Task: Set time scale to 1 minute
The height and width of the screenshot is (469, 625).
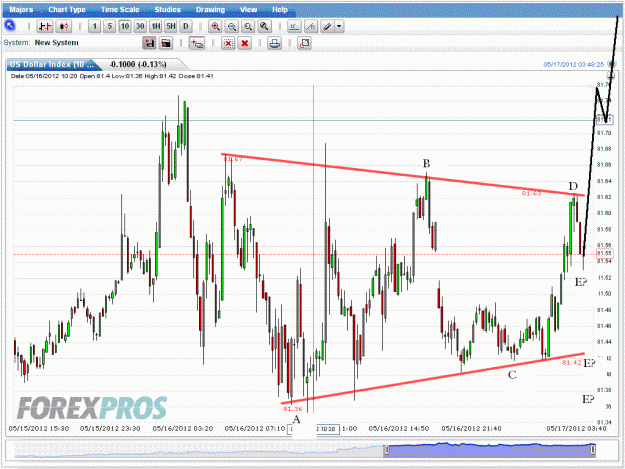Action: [x=94, y=26]
